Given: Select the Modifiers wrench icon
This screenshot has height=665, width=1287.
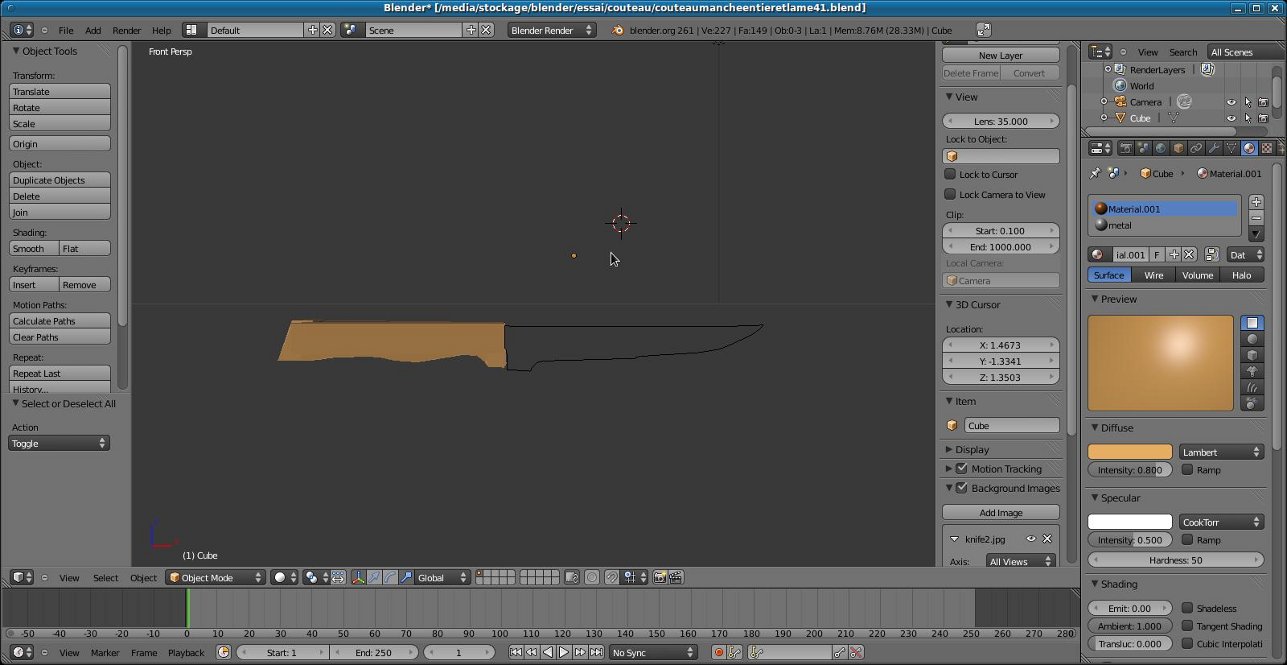Looking at the screenshot, I should pos(1214,148).
